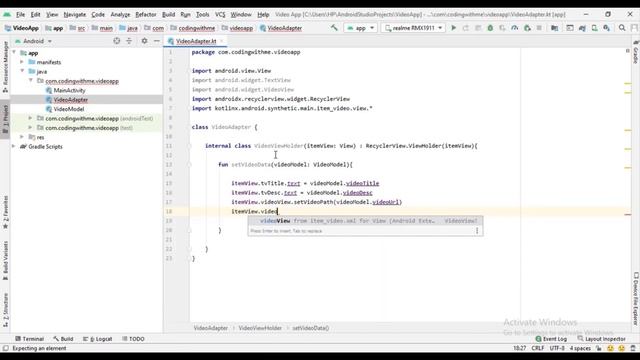Open the Layout Inspector
Viewport: 640px width, 360px height.
point(602,339)
